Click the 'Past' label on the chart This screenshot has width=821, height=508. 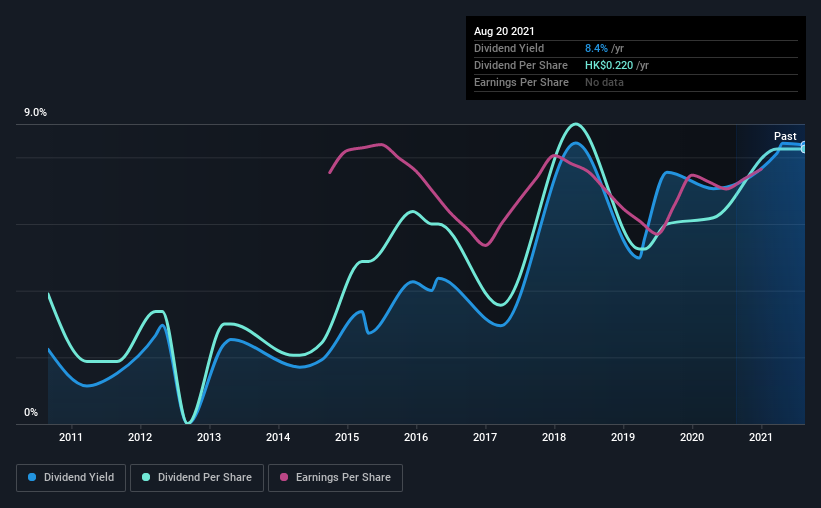(x=785, y=136)
